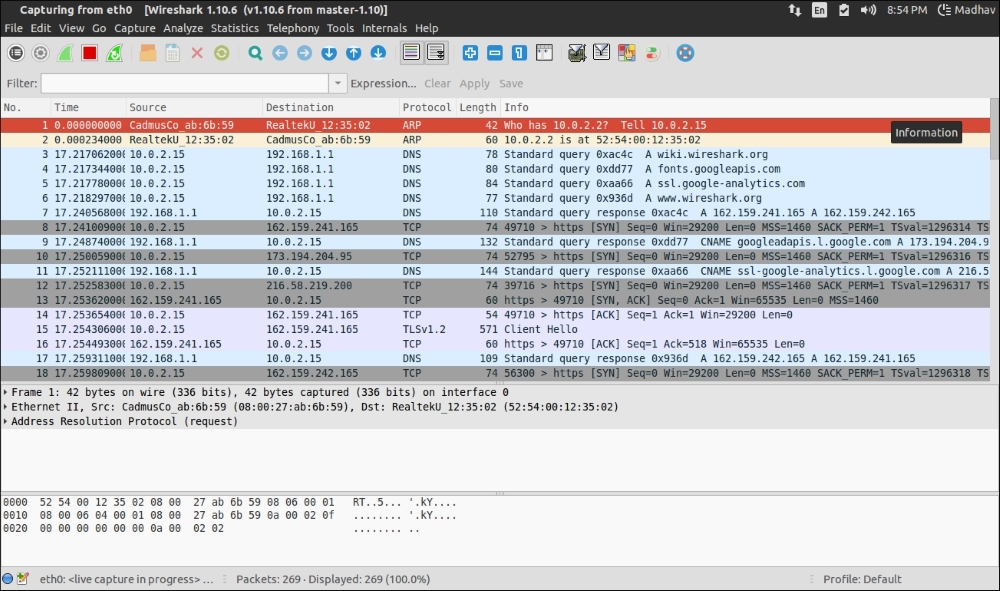
Task: Zoom in the packet text (plus icon)
Action: tap(470, 53)
